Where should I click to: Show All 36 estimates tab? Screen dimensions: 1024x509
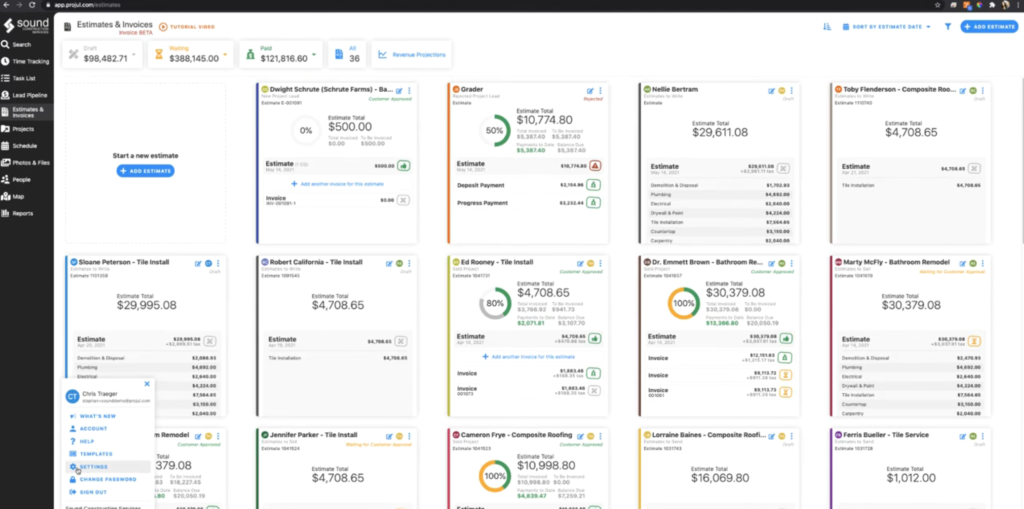point(348,54)
